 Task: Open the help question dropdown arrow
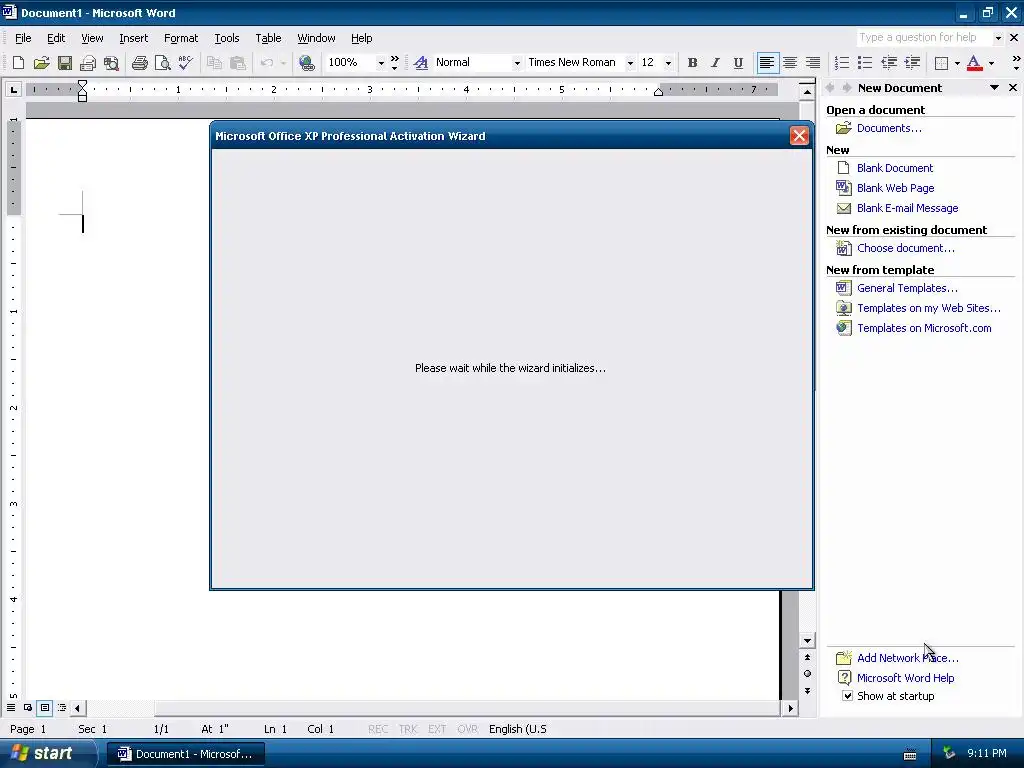998,38
